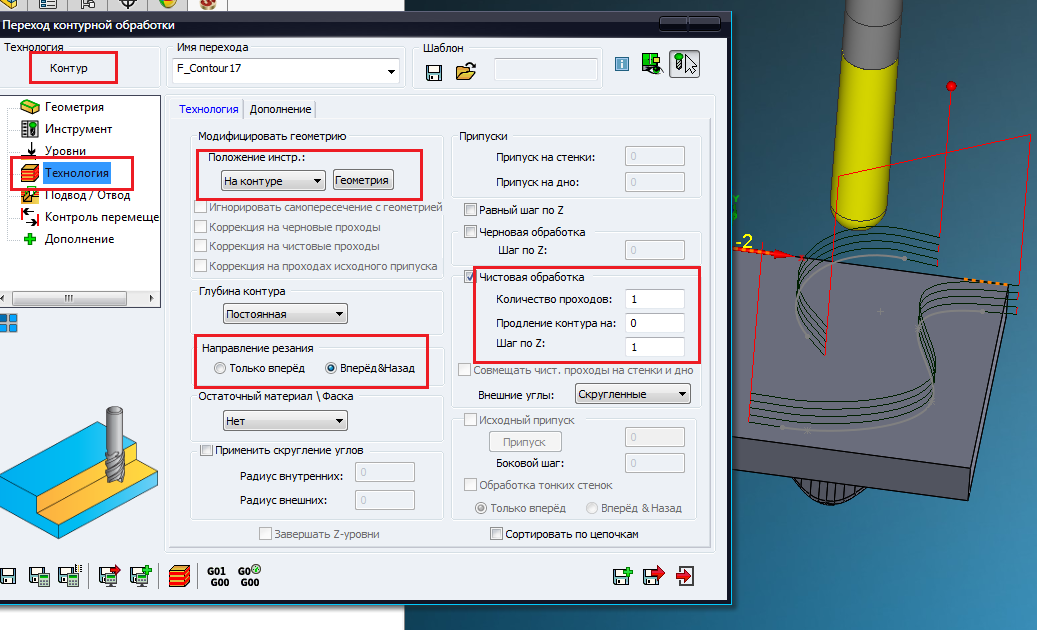Expand the Имя перехода F_Contour17 dropdown
This screenshot has height=630, width=1037.
click(391, 71)
